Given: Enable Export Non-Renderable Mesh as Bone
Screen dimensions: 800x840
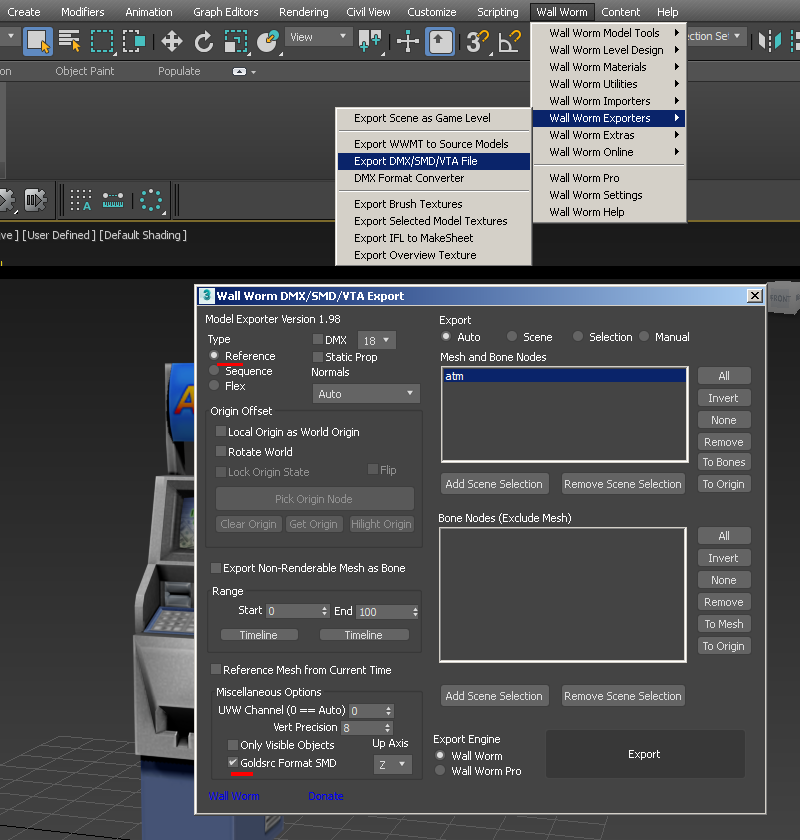Looking at the screenshot, I should point(216,567).
